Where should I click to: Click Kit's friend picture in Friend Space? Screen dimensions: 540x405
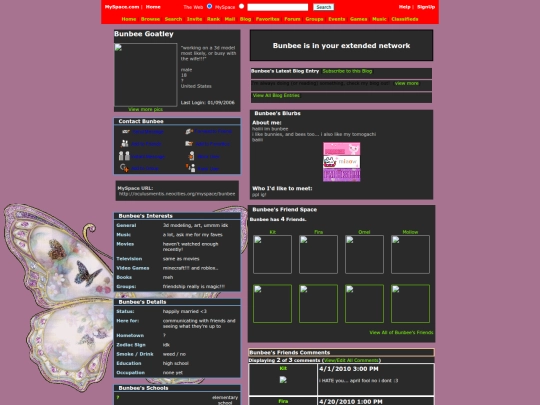click(x=272, y=255)
